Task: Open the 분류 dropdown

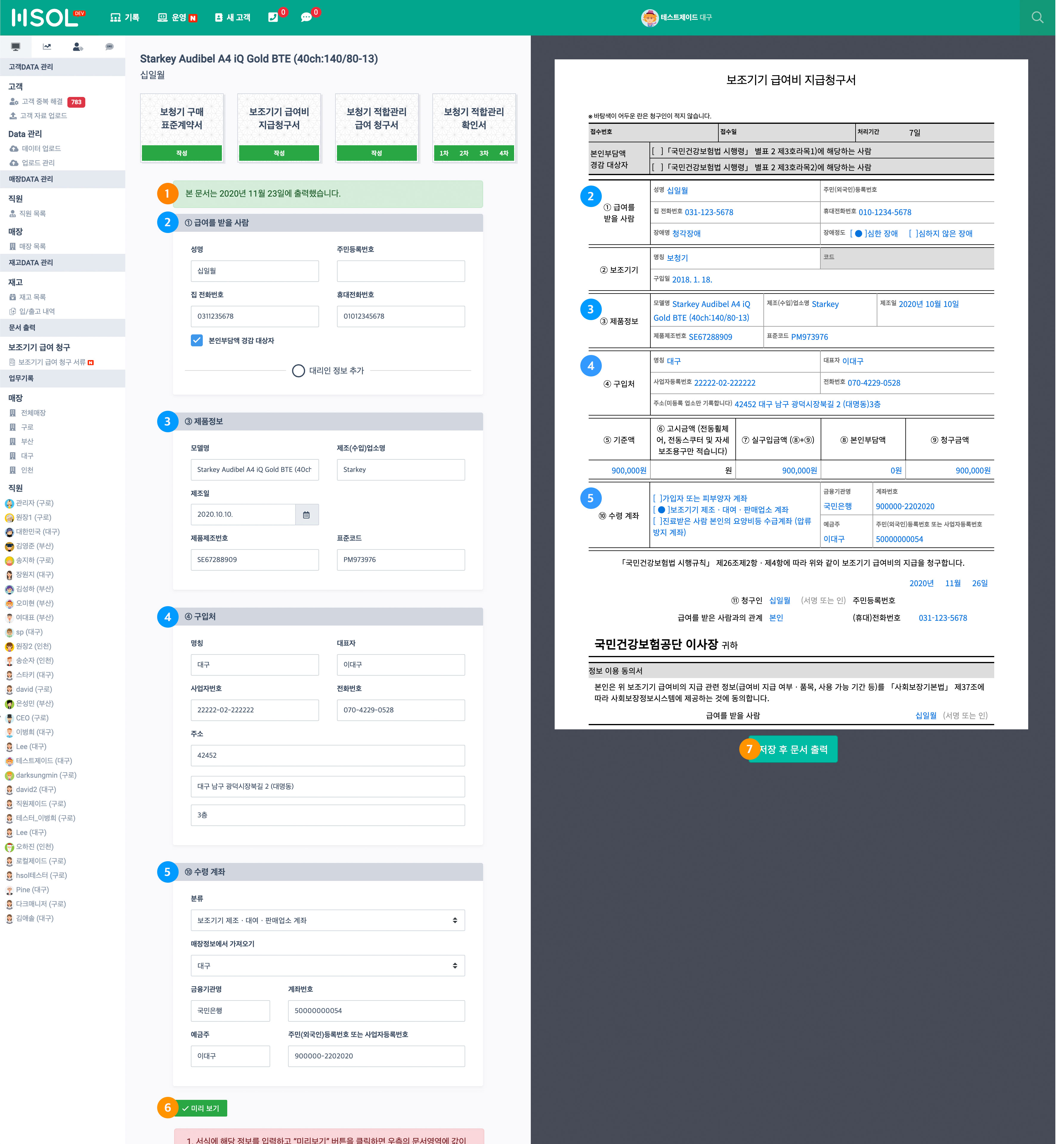Action: coord(327,920)
